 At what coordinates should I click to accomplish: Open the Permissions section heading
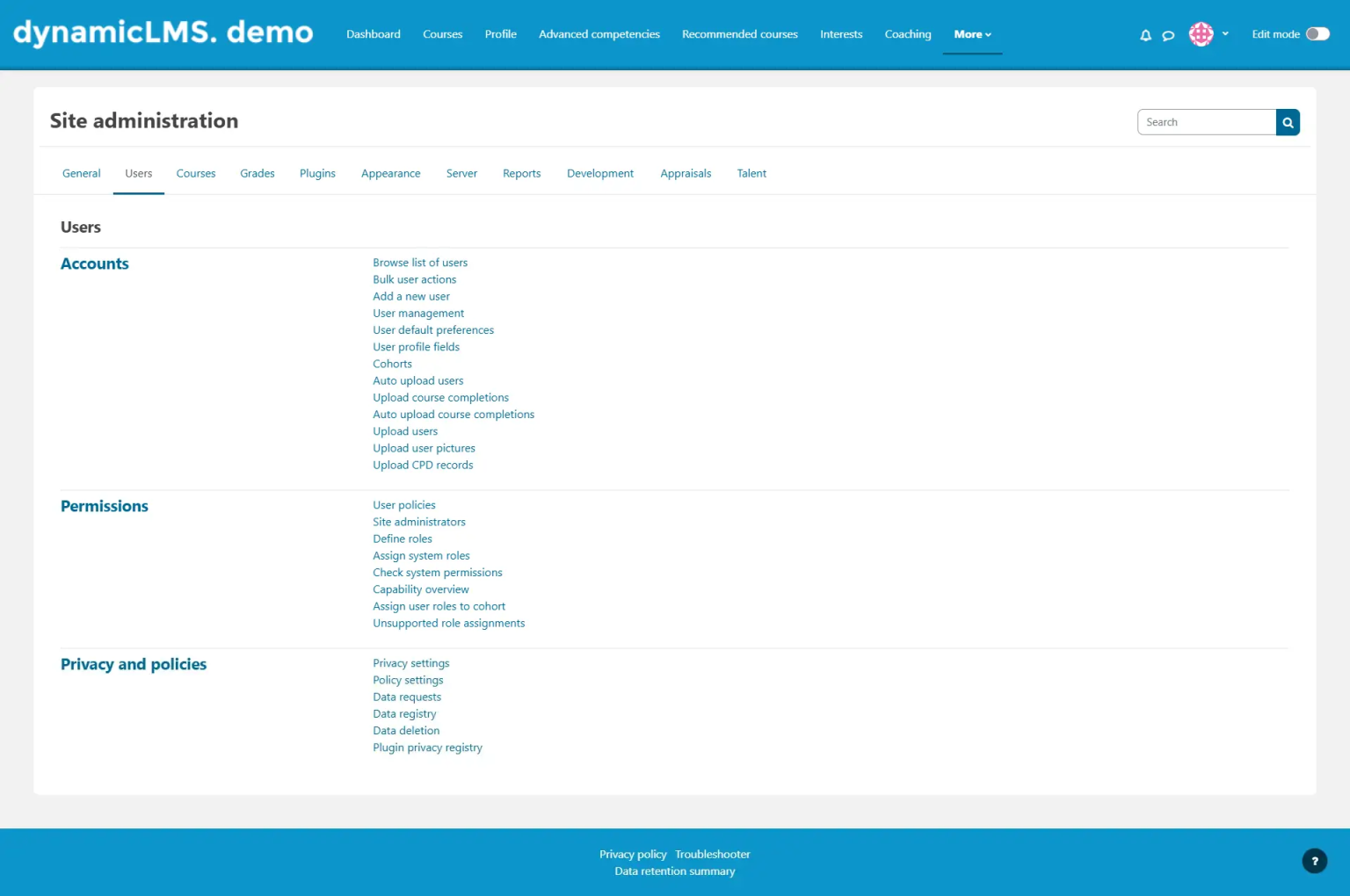[105, 506]
